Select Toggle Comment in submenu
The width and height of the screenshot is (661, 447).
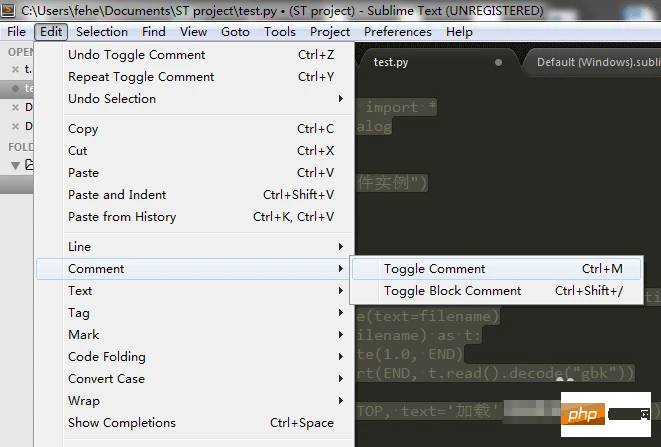click(x=497, y=269)
